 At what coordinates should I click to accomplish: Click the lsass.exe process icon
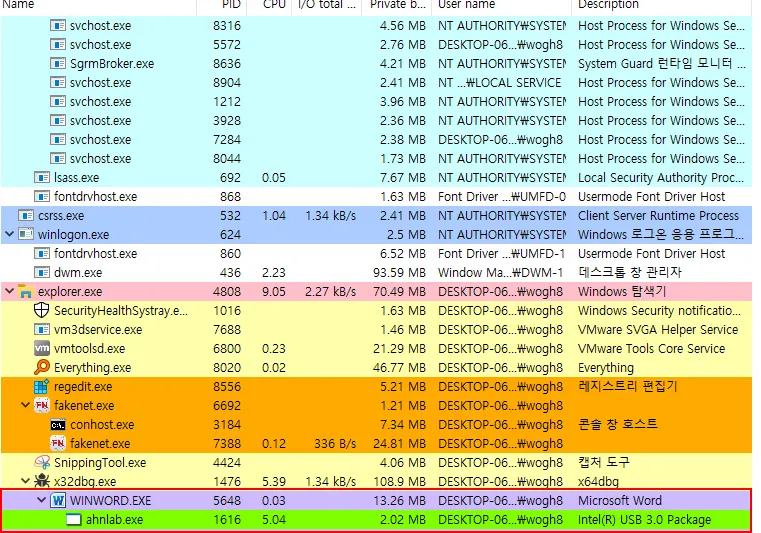[42, 177]
